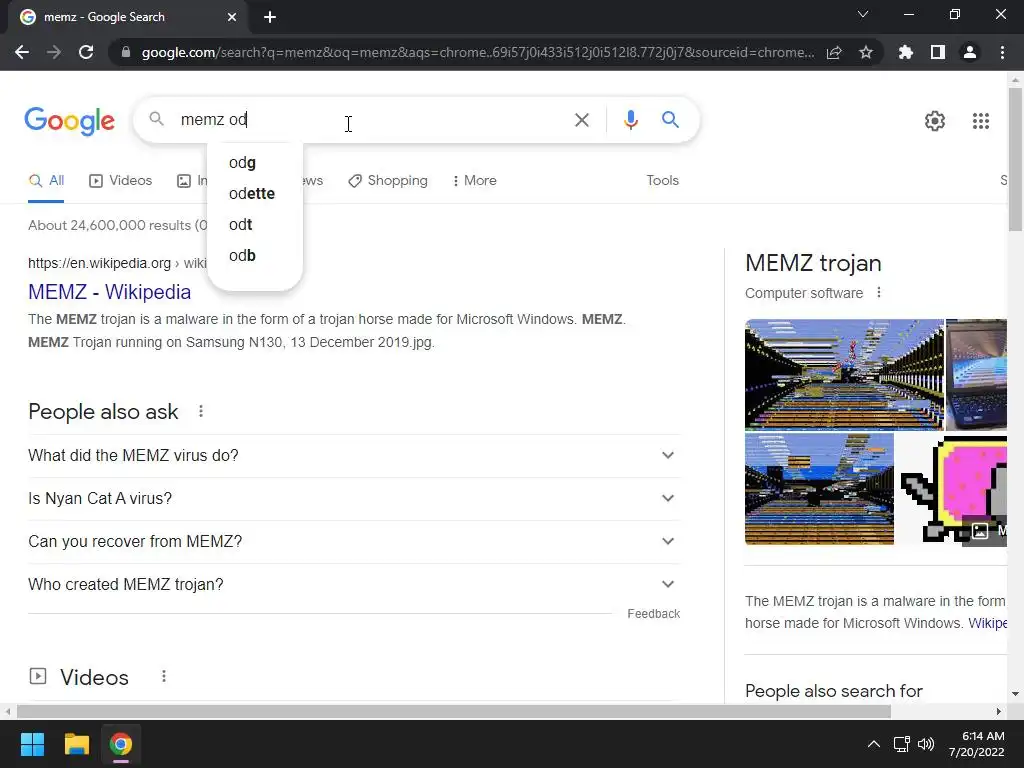Open the Chrome three-dot menu
1024x768 pixels.
click(1002, 52)
